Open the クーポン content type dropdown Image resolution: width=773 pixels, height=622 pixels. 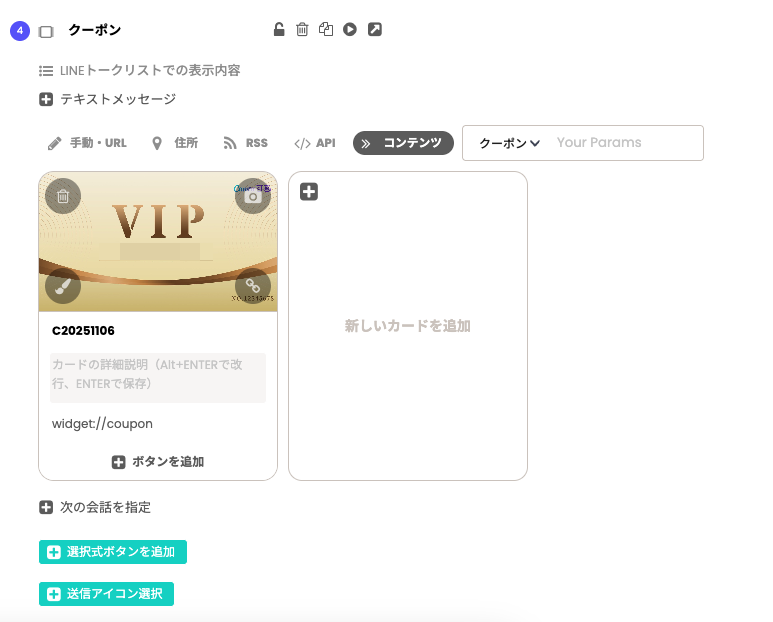(x=509, y=143)
